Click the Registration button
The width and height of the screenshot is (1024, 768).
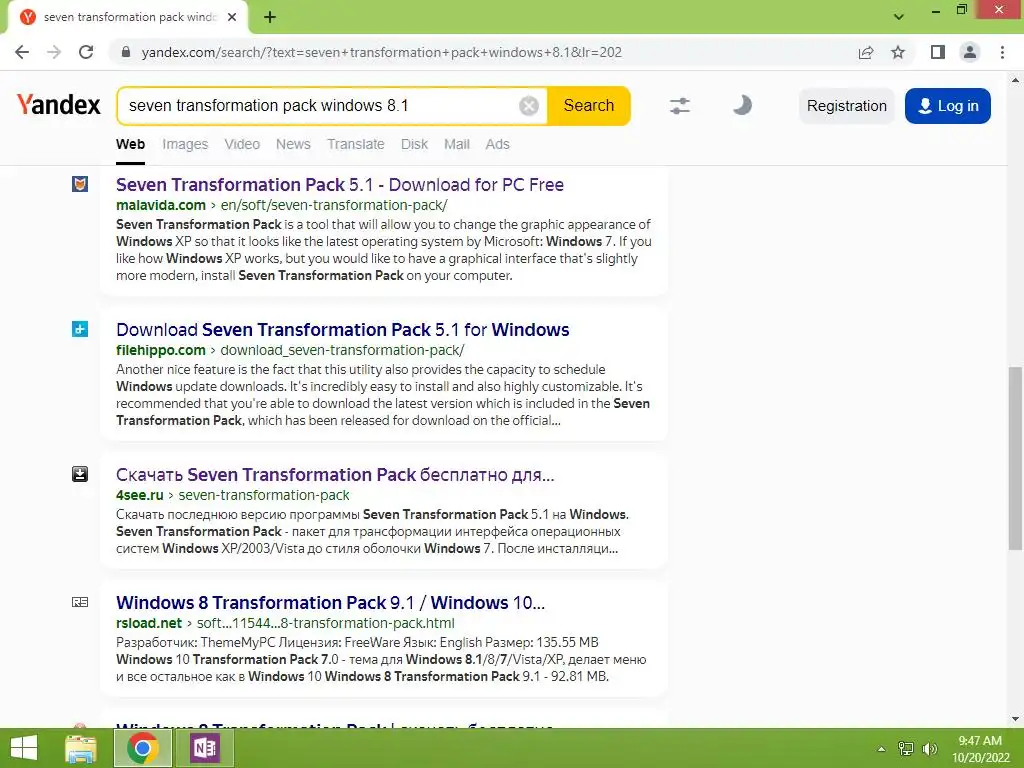point(846,106)
